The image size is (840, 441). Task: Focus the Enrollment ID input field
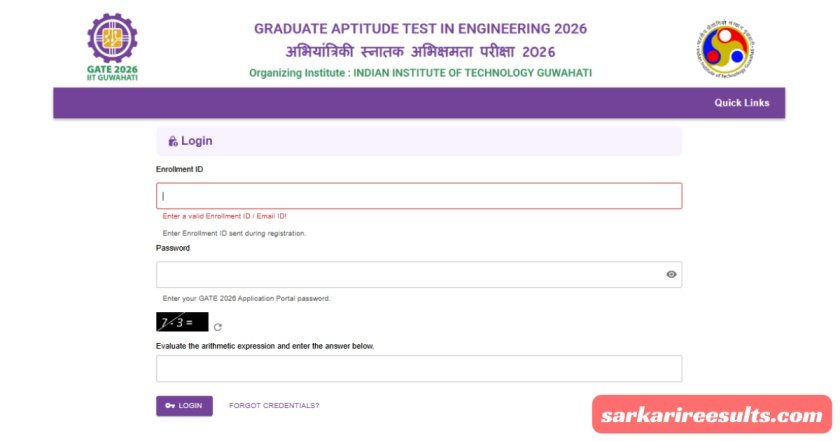[x=419, y=196]
